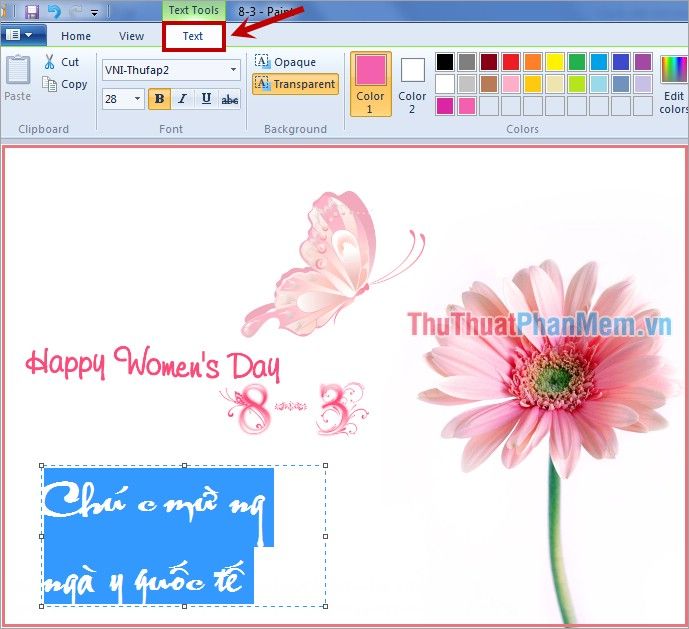Pick the rose pink color swatch
The image size is (689, 629).
click(511, 84)
